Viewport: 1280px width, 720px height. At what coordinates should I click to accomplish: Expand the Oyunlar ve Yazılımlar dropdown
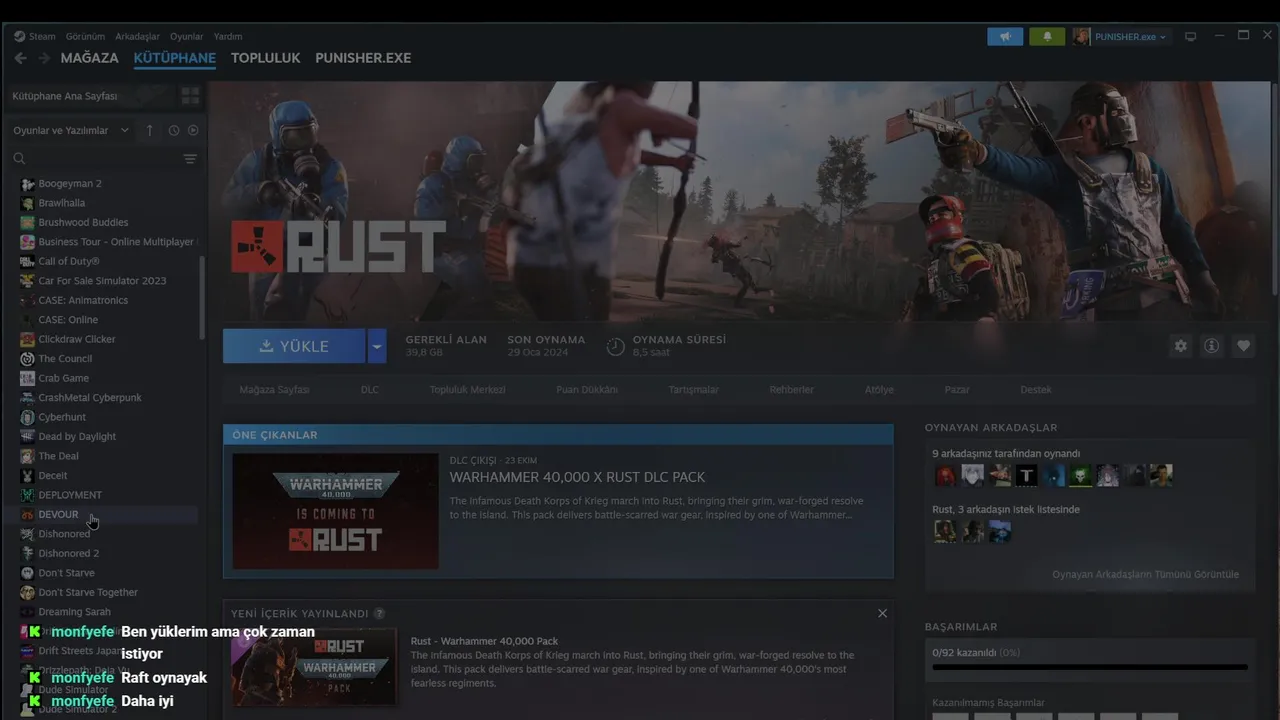tap(70, 130)
